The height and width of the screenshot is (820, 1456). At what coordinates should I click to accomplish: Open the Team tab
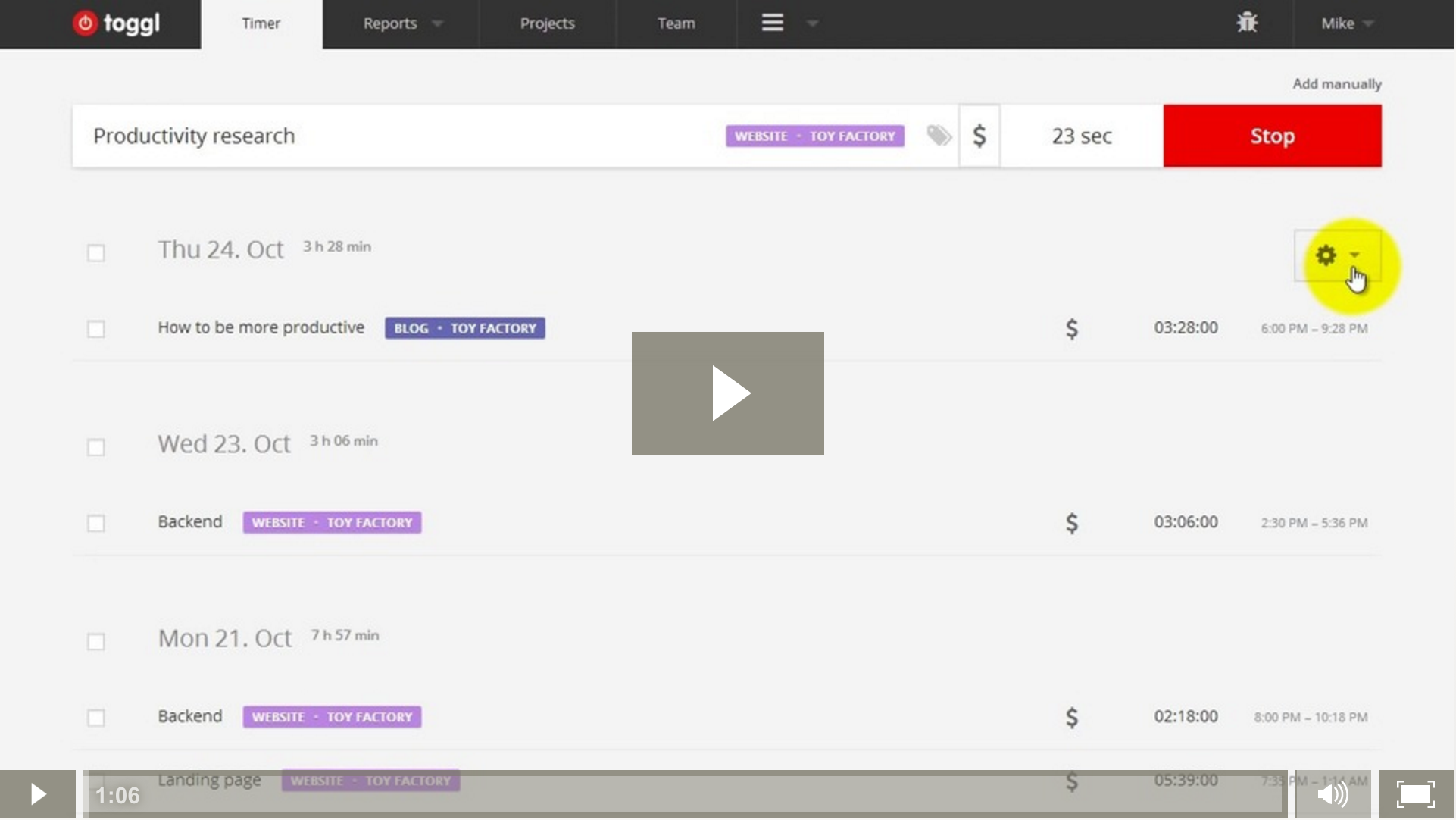(676, 23)
